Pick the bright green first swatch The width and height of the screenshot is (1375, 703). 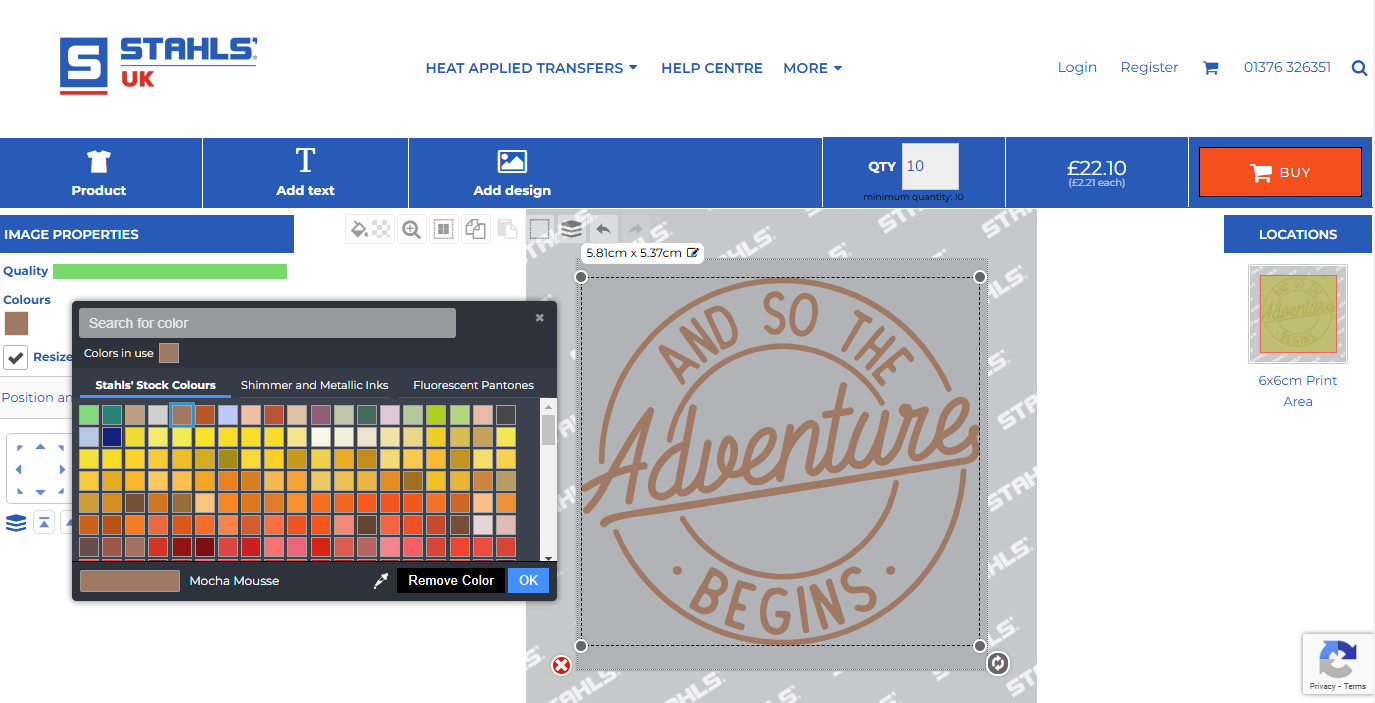89,415
